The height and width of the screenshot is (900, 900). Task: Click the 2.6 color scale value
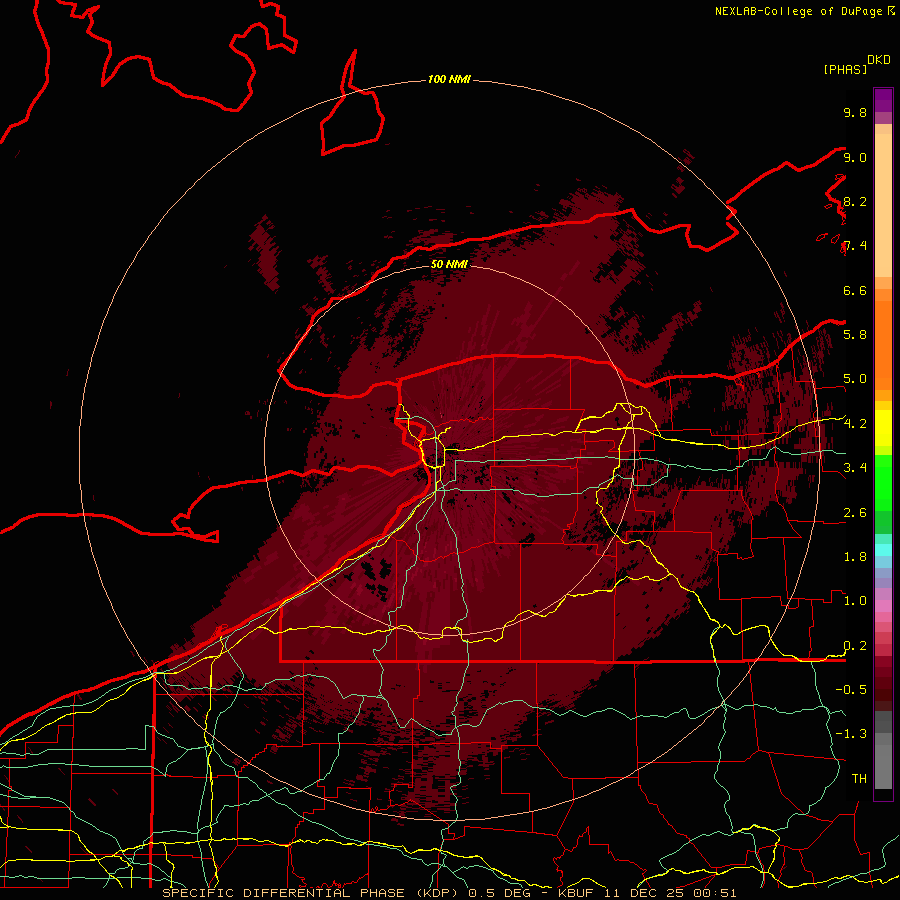click(x=855, y=513)
